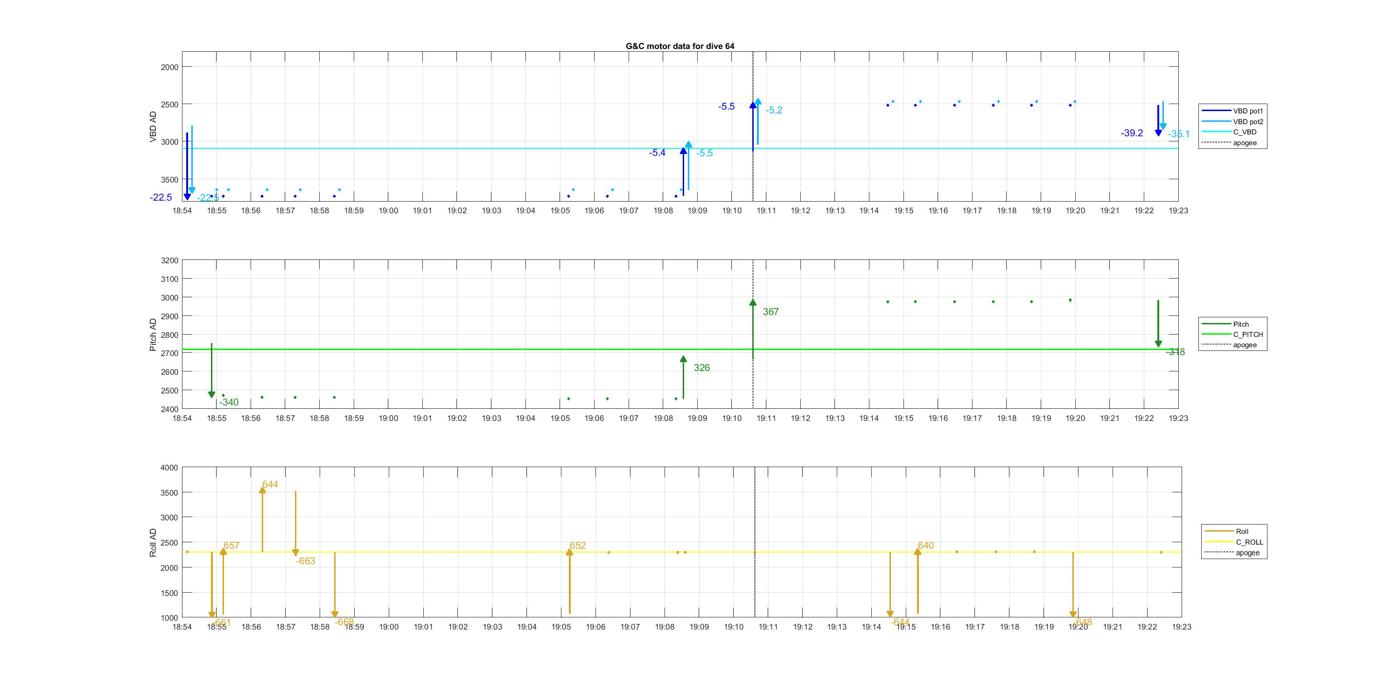Click the "-340" pitch data label
Screen dimensions: 1400x693
[229, 403]
